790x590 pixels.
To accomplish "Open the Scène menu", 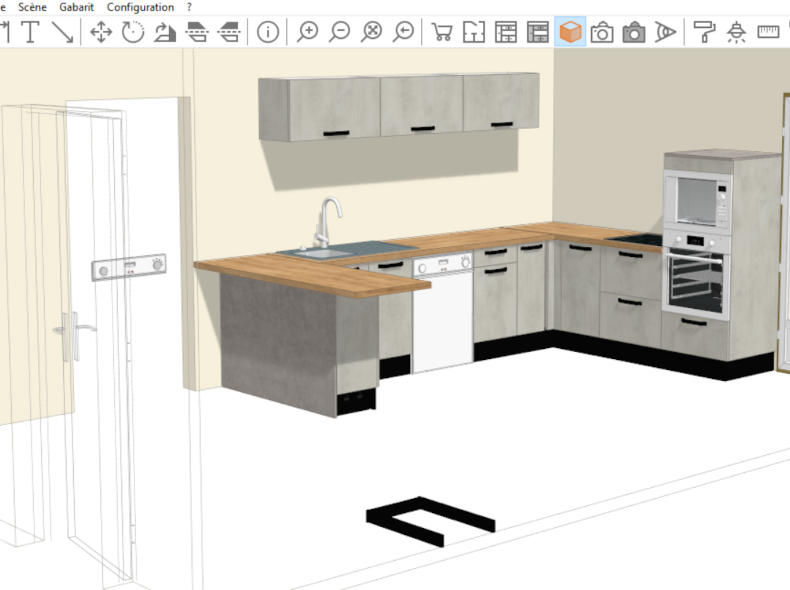I will [32, 7].
